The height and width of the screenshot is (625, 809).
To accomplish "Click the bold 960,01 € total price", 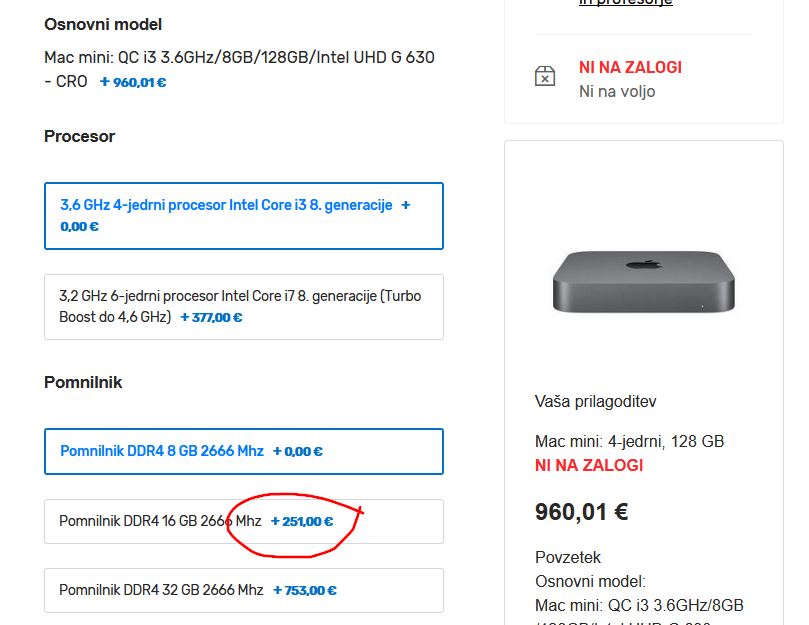I will click(581, 513).
